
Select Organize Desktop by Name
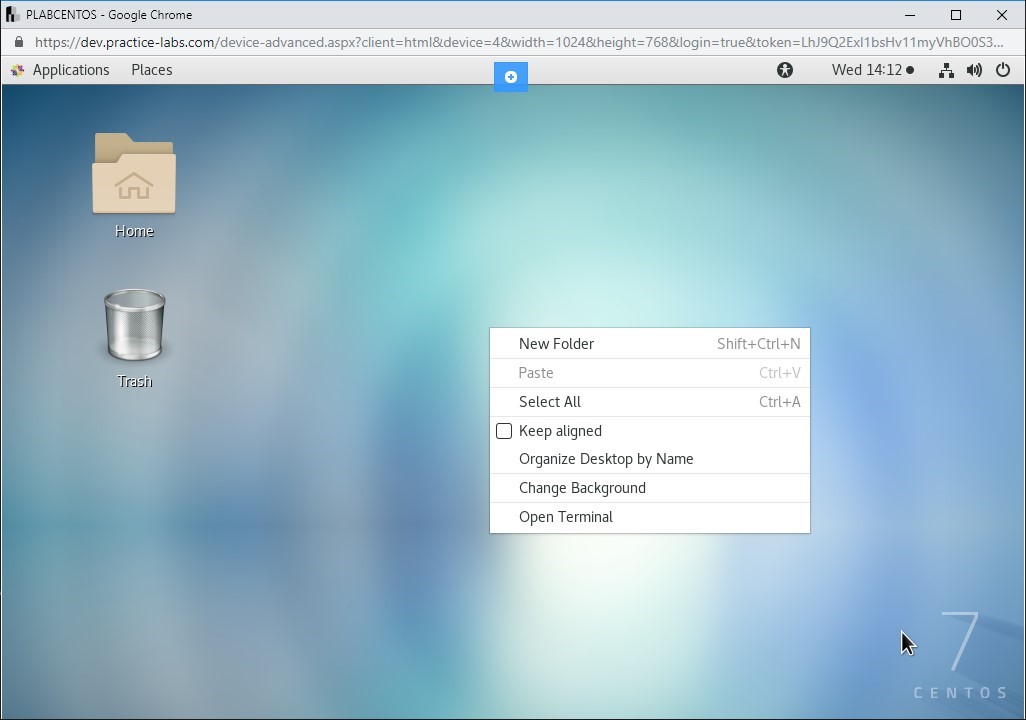tap(605, 459)
